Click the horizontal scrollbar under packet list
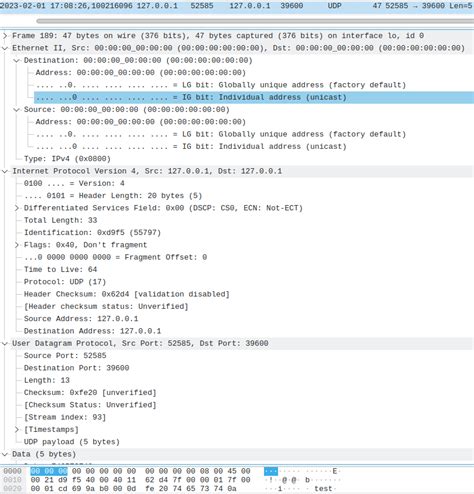The image size is (474, 494). tap(255, 21)
